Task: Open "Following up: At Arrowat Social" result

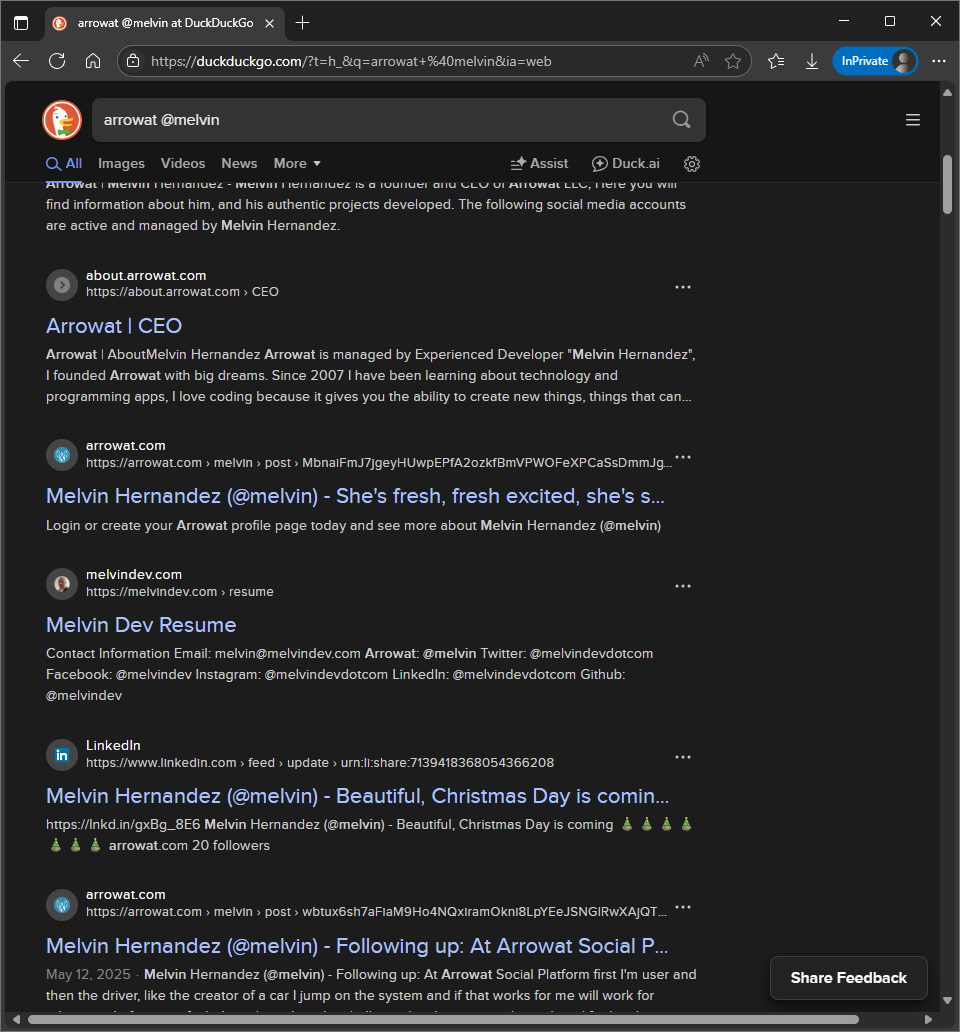Action: pos(357,946)
